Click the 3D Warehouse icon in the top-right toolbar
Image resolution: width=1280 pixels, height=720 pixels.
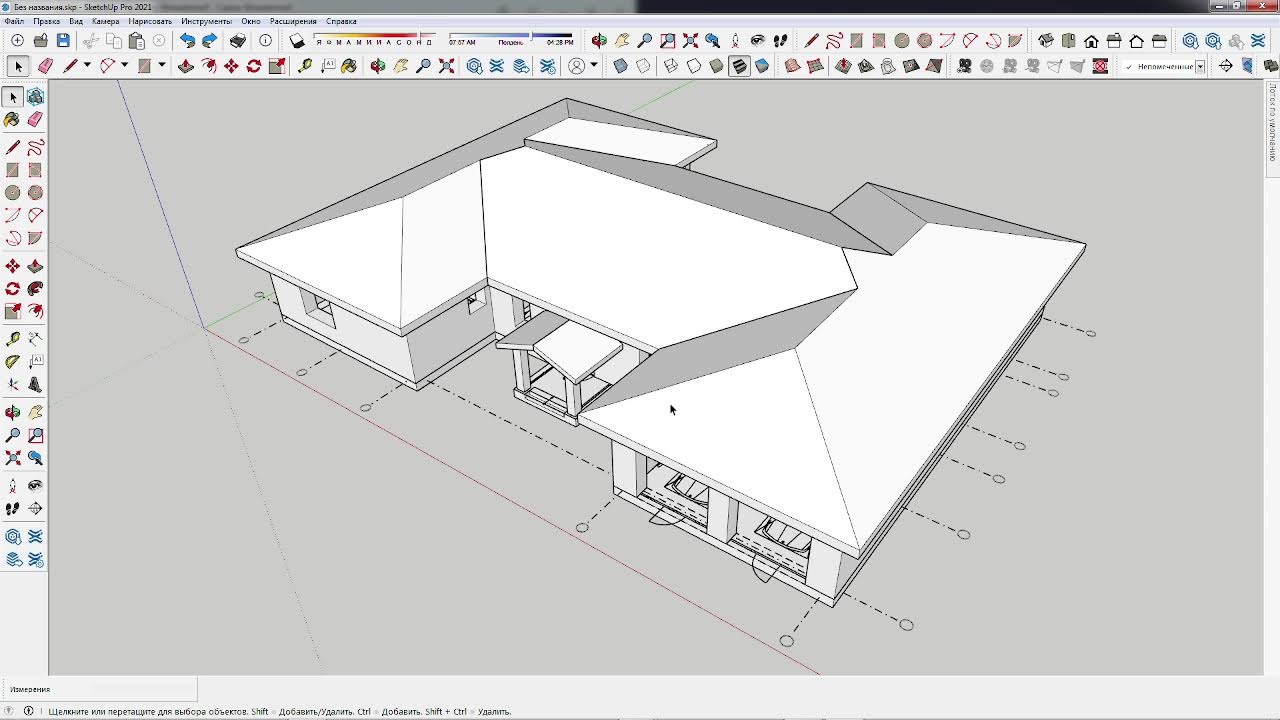tap(1190, 41)
